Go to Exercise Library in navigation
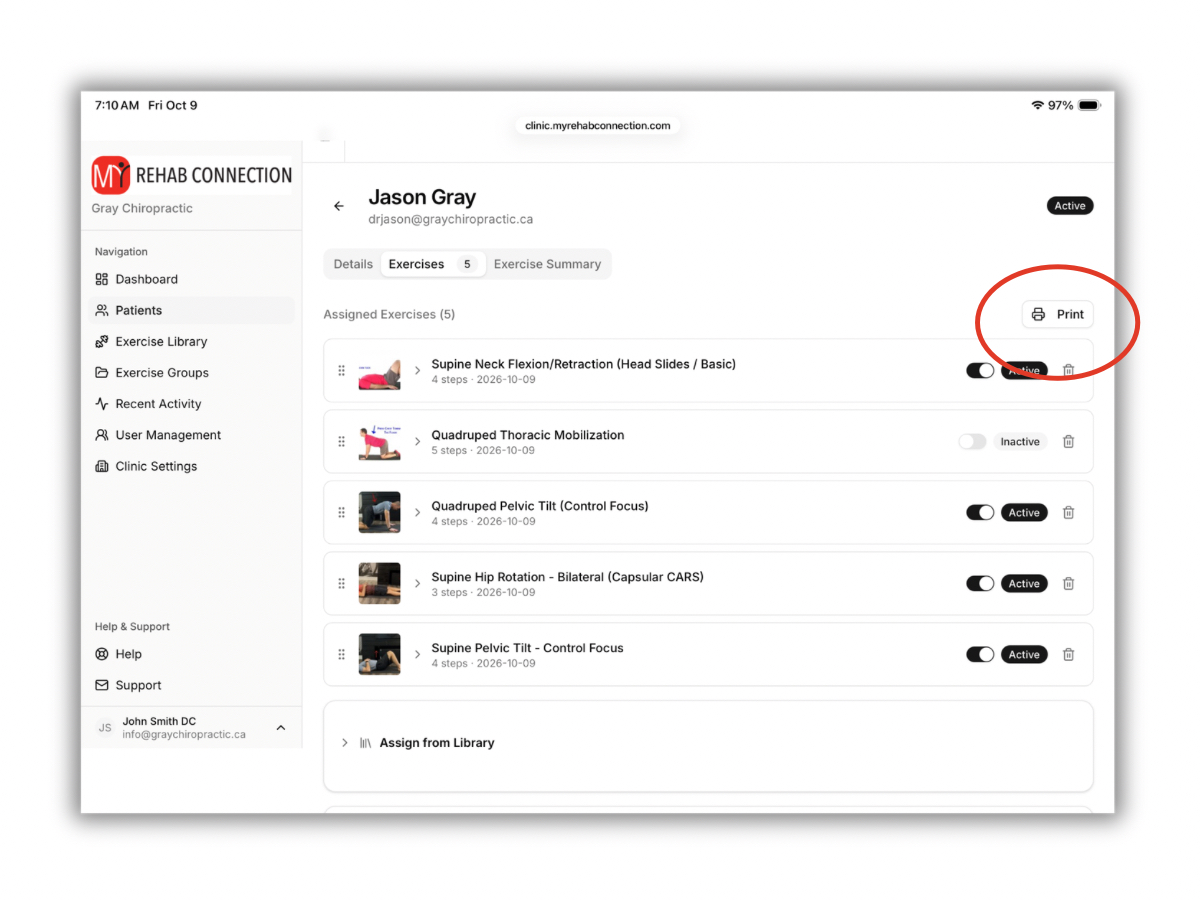The width and height of the screenshot is (1200, 900). [x=192, y=341]
